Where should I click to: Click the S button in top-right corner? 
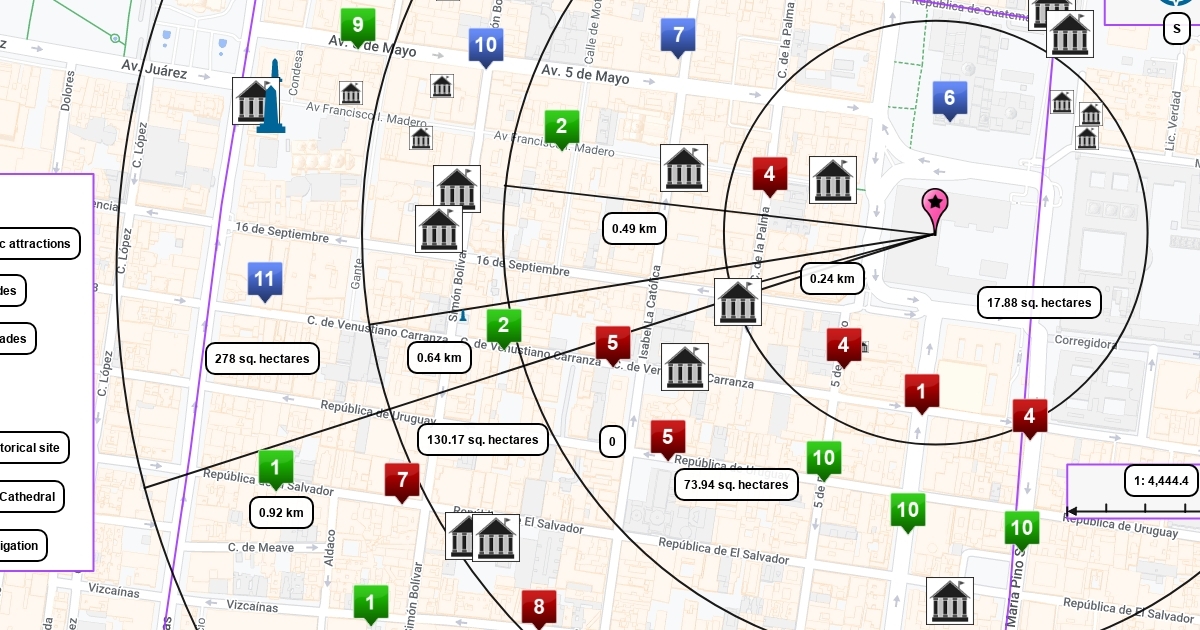tap(1178, 29)
